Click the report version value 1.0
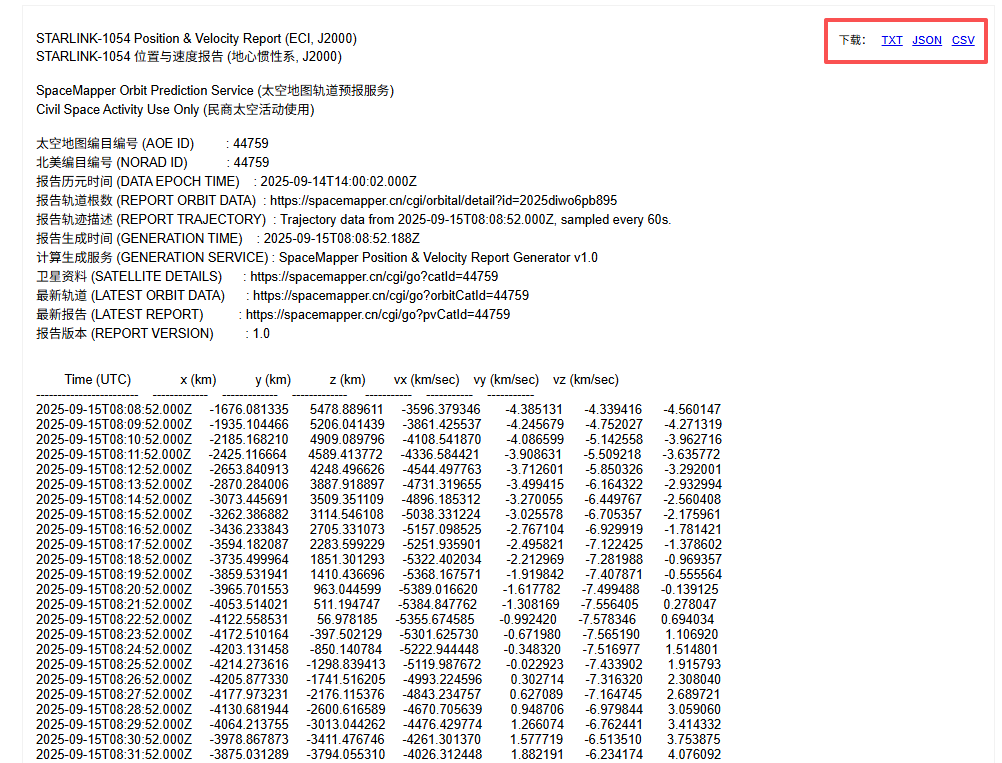Viewport: 1002px width, 763px height. [261, 334]
